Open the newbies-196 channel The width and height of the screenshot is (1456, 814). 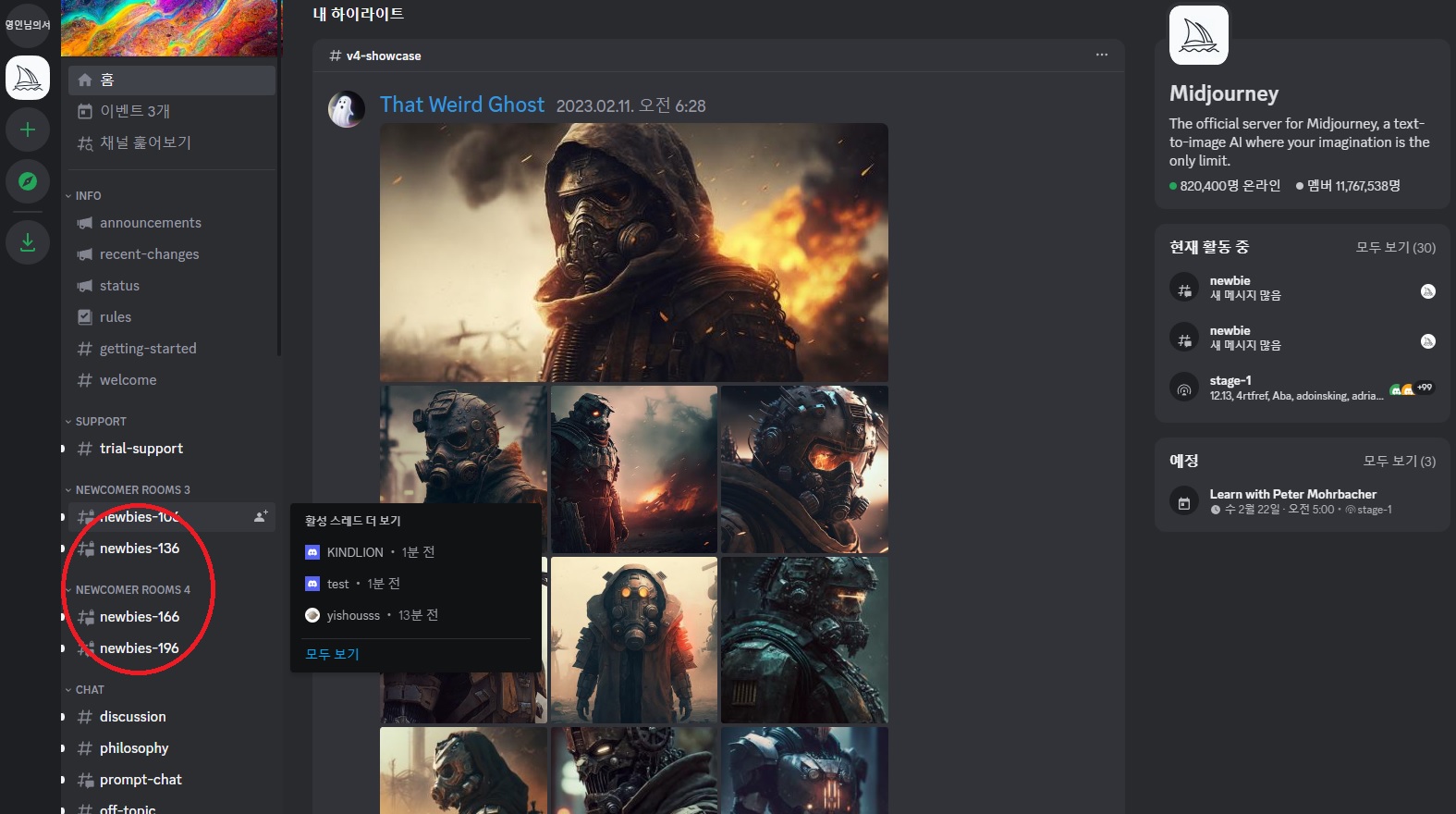click(x=172, y=648)
